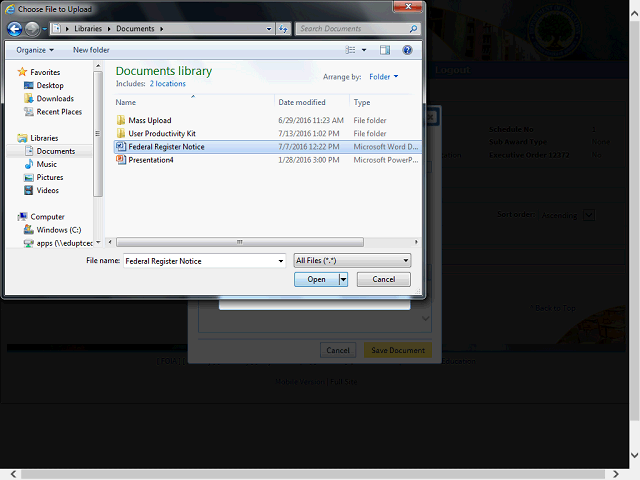Sort by the Type column header
Viewport: 640px width, 480px height.
point(362,102)
